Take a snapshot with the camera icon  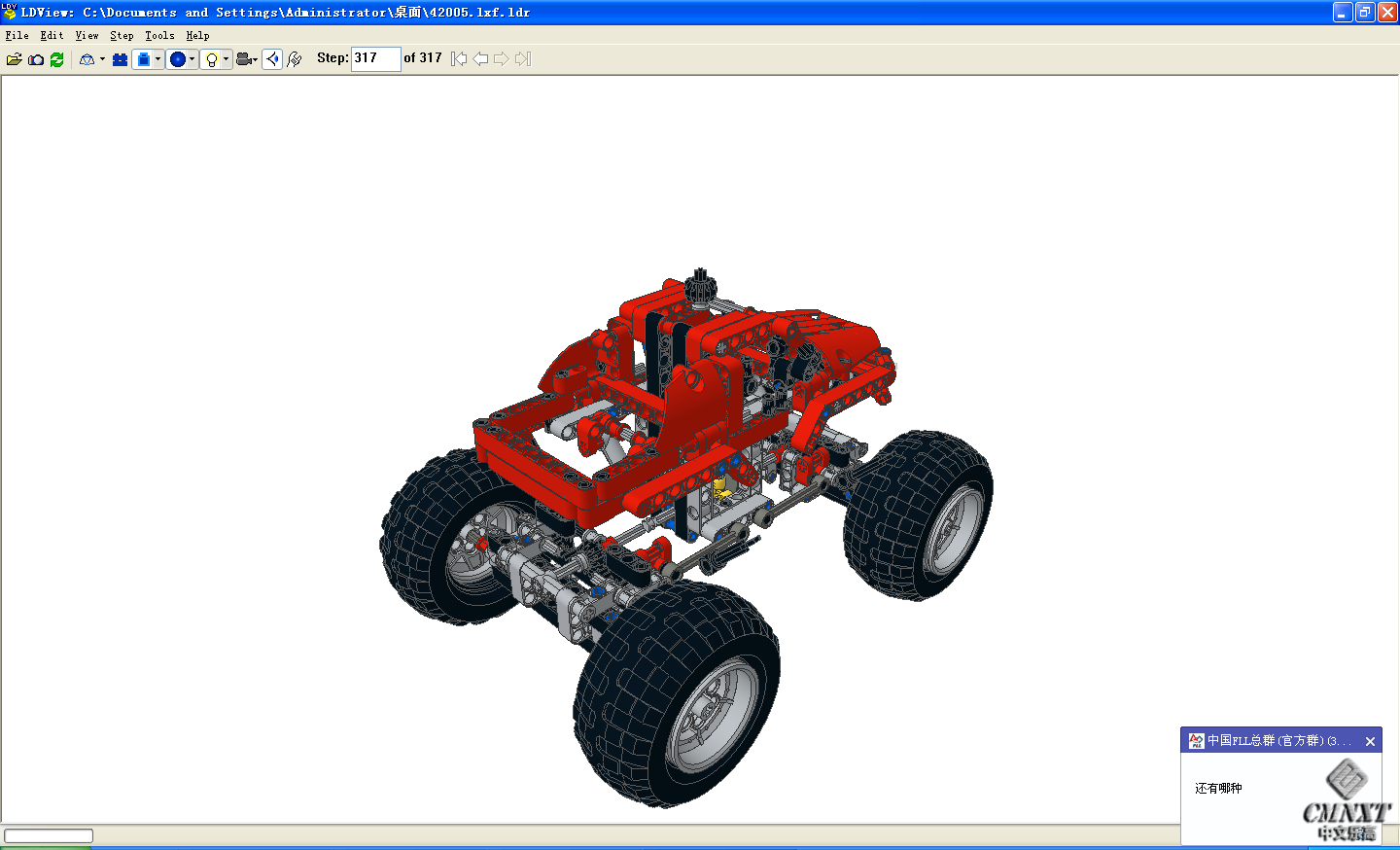[x=36, y=59]
